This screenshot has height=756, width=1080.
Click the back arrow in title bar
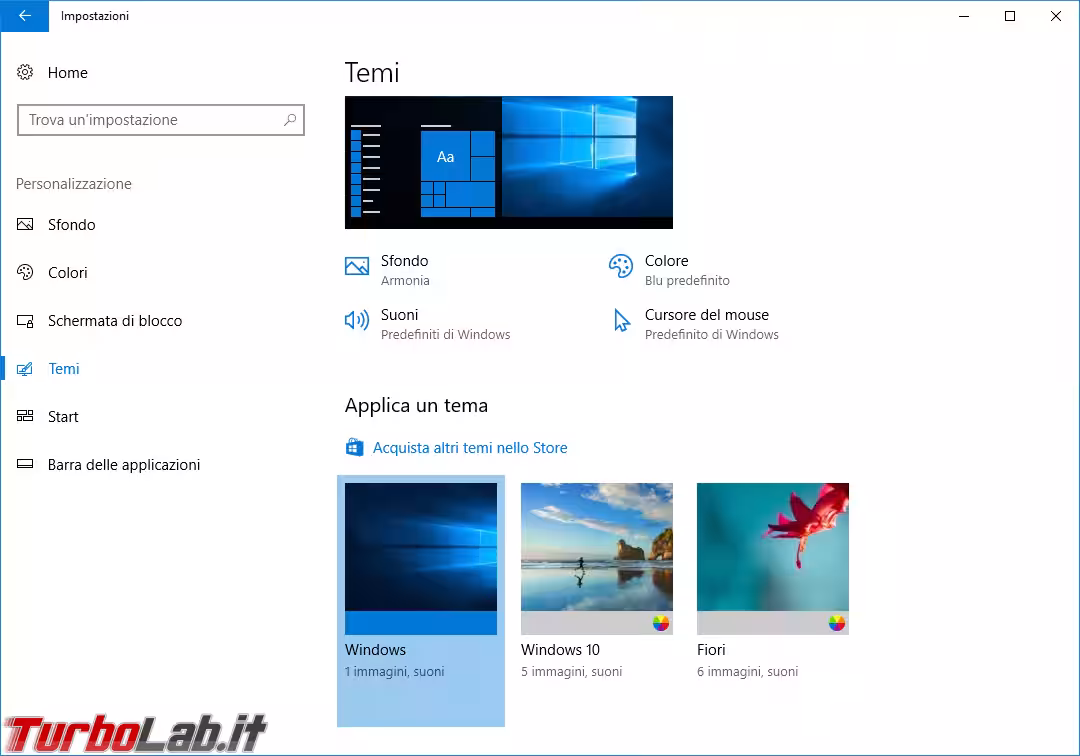(24, 16)
